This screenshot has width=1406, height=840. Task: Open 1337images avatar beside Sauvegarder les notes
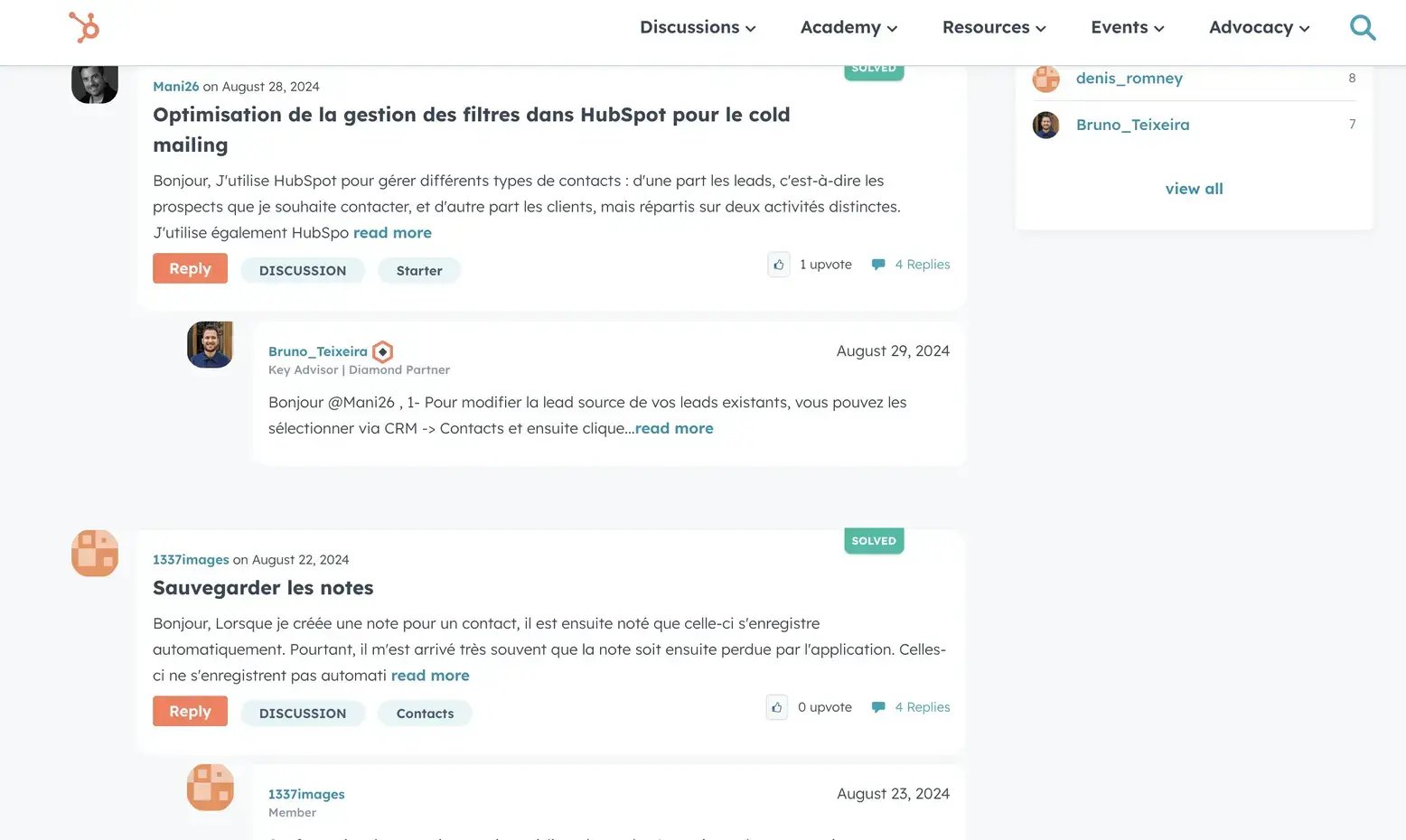(x=95, y=553)
